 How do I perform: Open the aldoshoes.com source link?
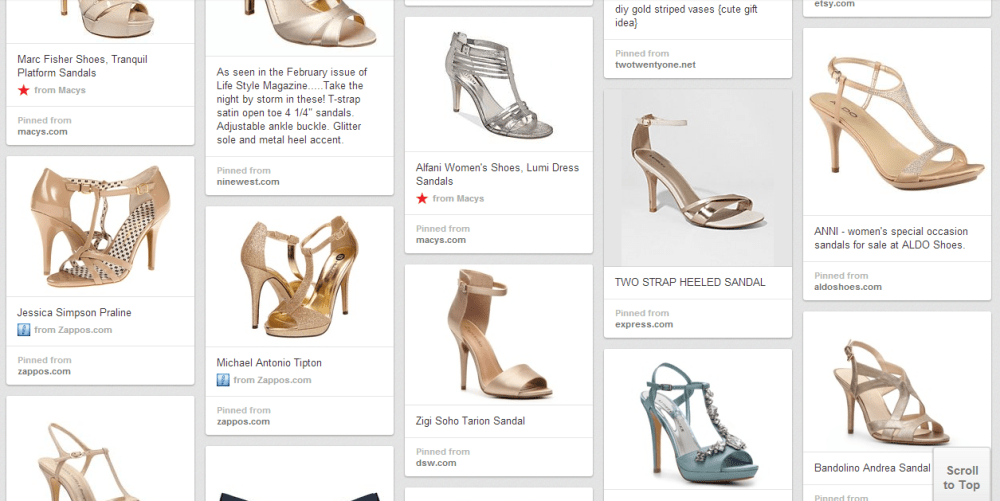point(848,287)
